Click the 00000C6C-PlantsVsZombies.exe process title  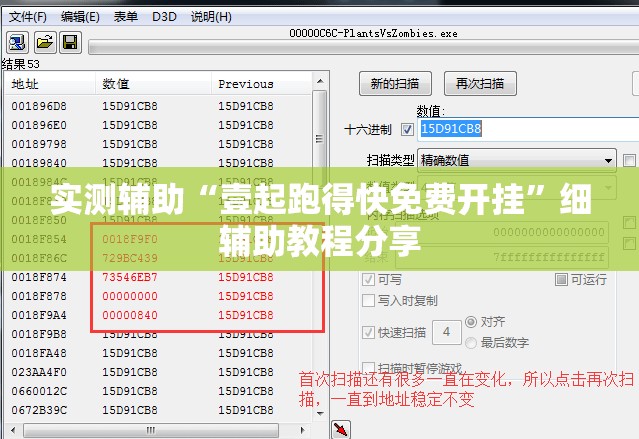click(373, 33)
